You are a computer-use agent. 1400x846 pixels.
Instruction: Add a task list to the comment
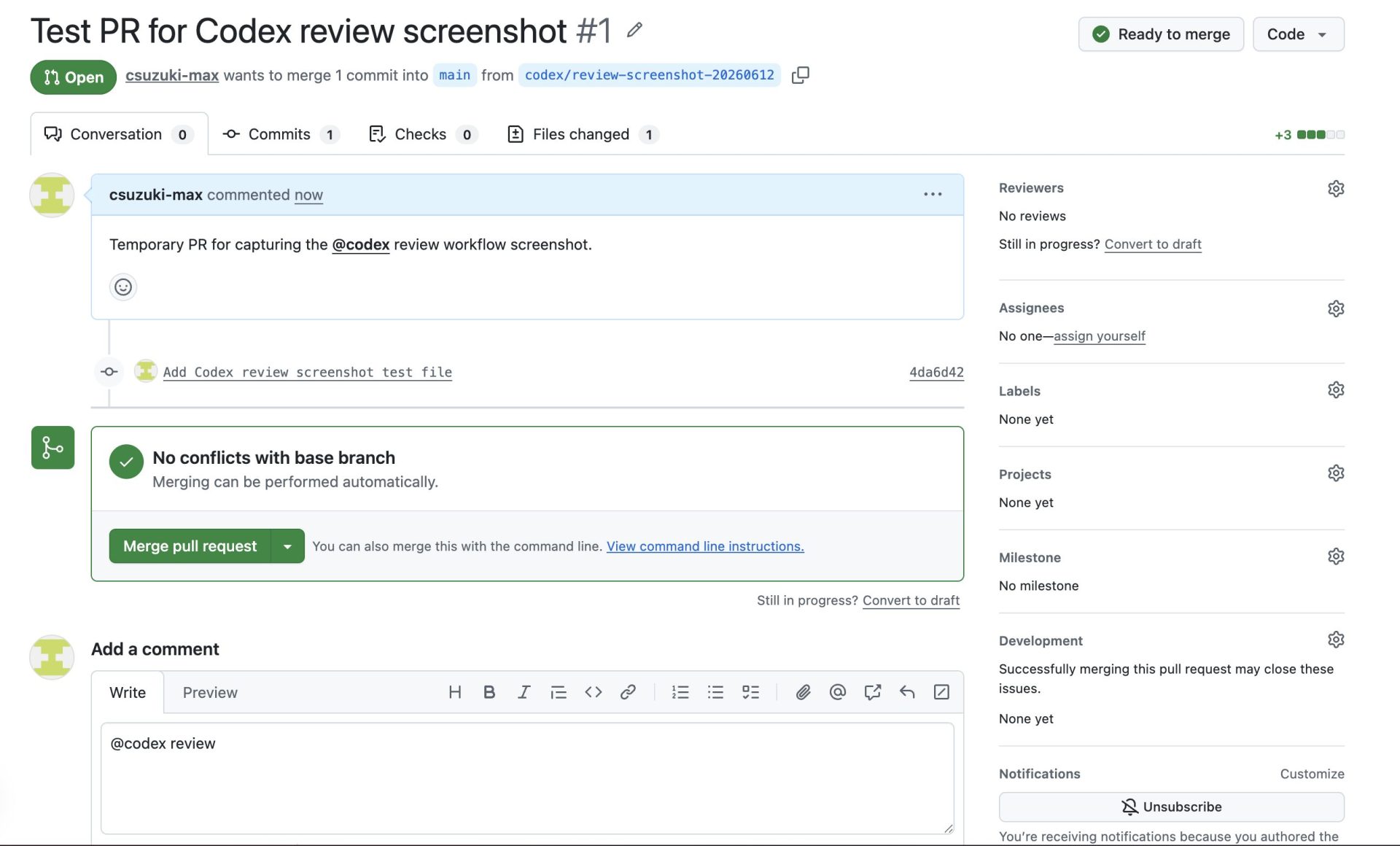point(750,692)
